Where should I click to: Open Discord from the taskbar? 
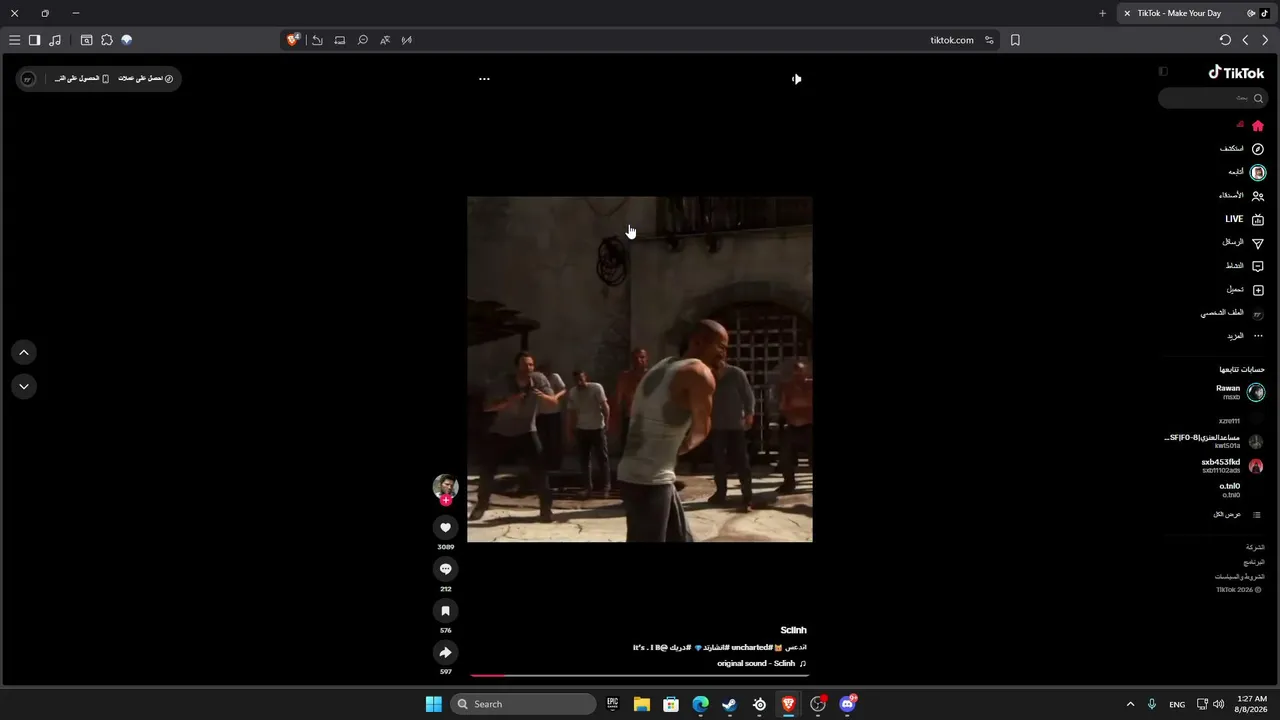click(x=848, y=704)
